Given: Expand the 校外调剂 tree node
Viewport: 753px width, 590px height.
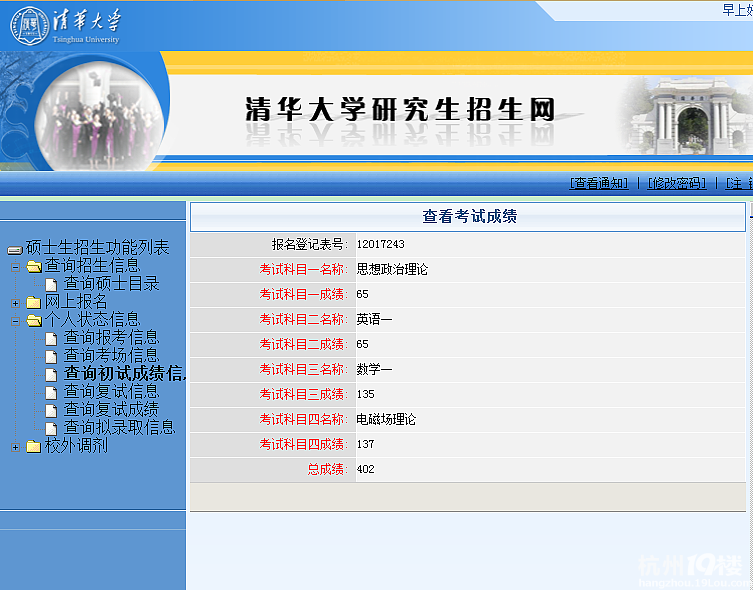Looking at the screenshot, I should [x=15, y=447].
